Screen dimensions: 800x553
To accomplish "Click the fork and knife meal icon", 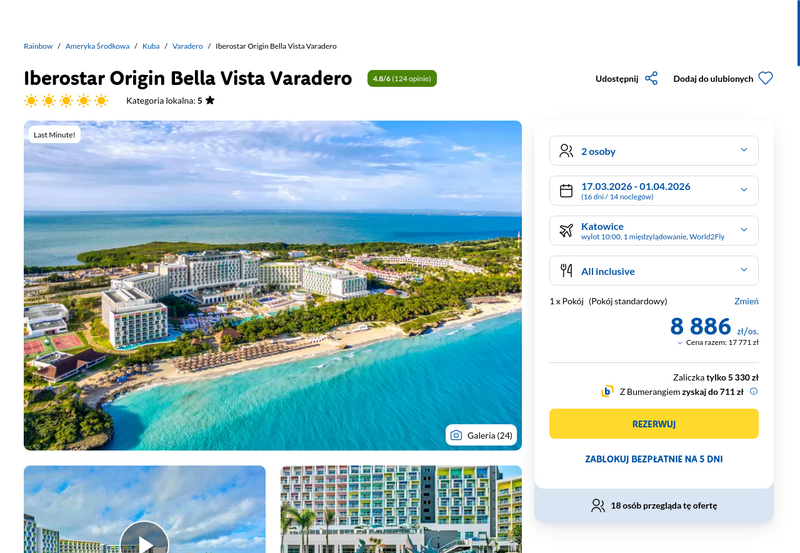I will [566, 270].
